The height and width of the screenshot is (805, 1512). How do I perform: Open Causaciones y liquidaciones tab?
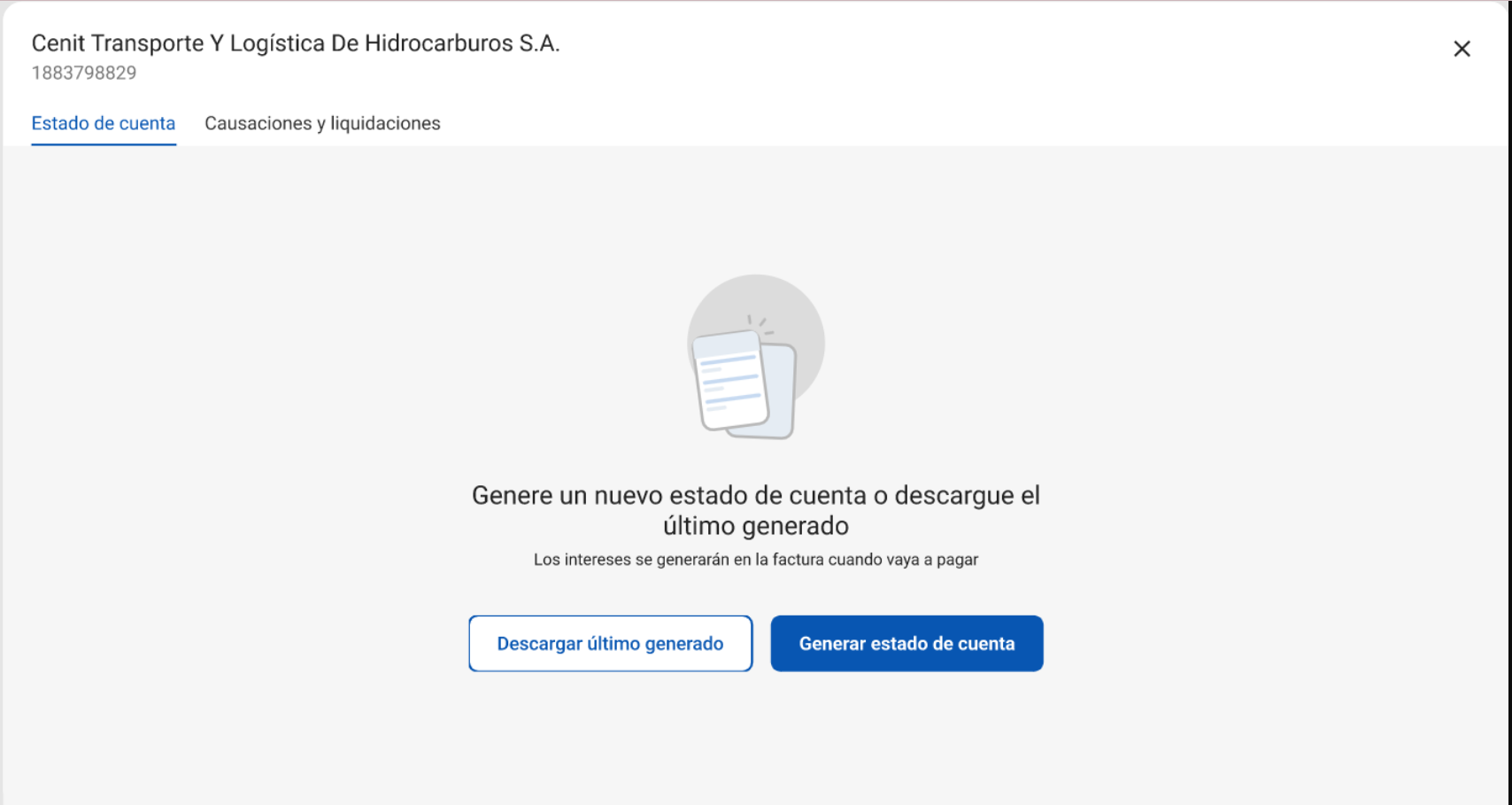322,123
